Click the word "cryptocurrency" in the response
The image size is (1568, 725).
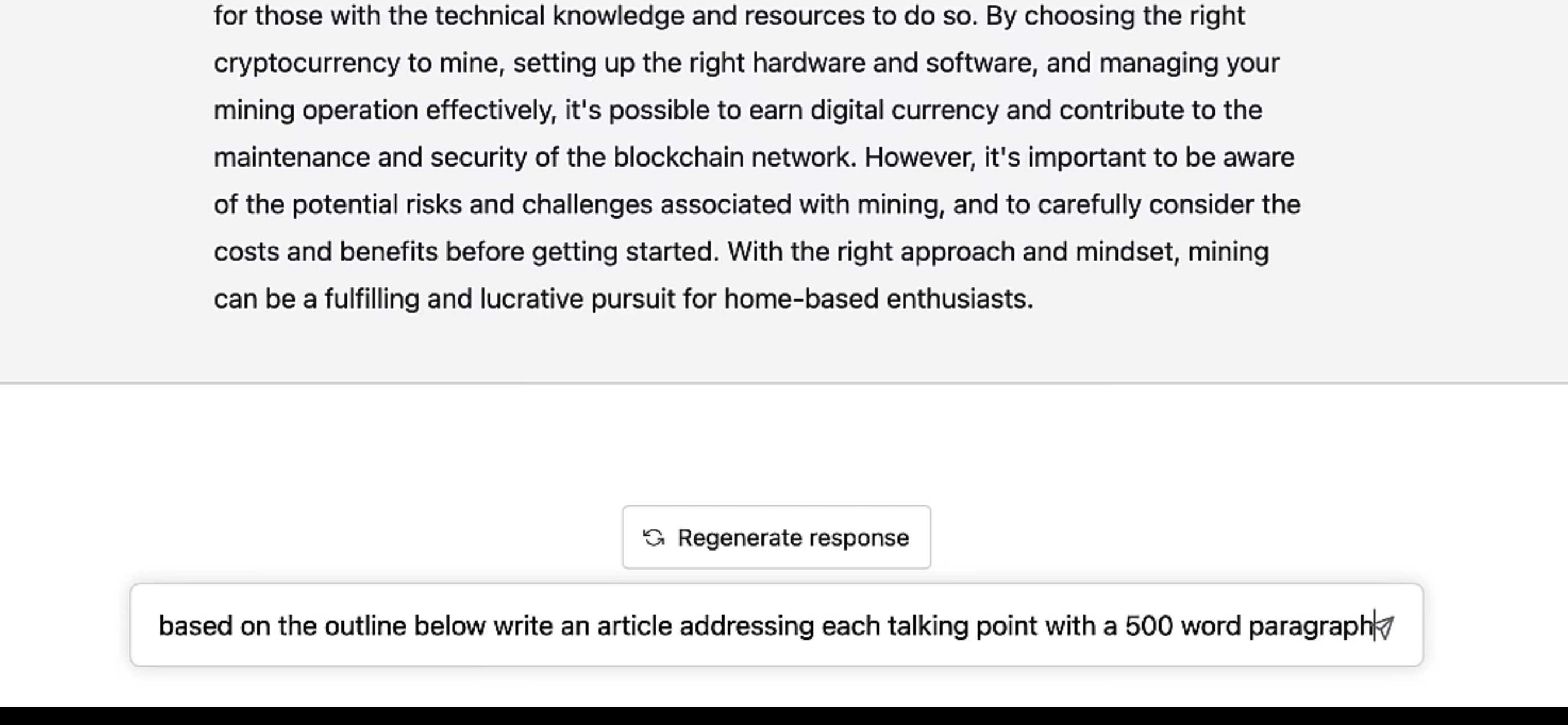click(306, 63)
